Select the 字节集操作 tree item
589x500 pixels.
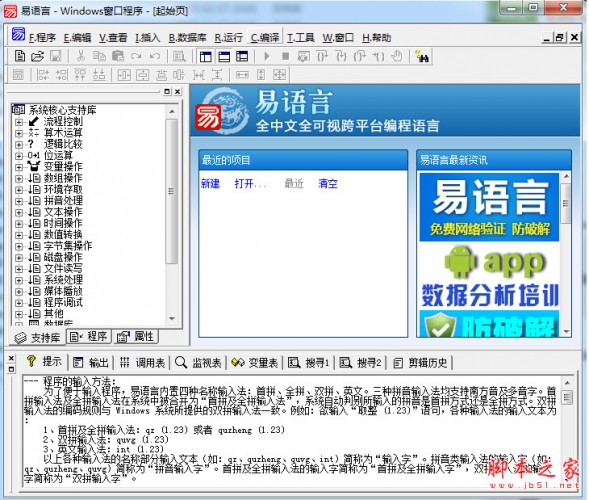click(68, 246)
